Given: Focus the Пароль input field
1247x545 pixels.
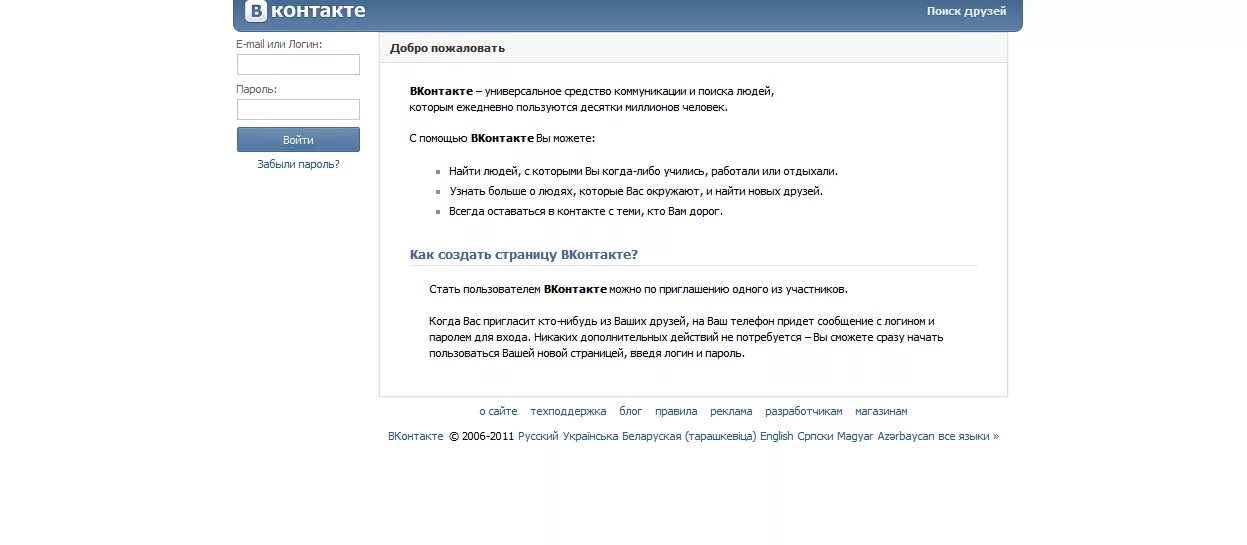Looking at the screenshot, I should (x=298, y=110).
